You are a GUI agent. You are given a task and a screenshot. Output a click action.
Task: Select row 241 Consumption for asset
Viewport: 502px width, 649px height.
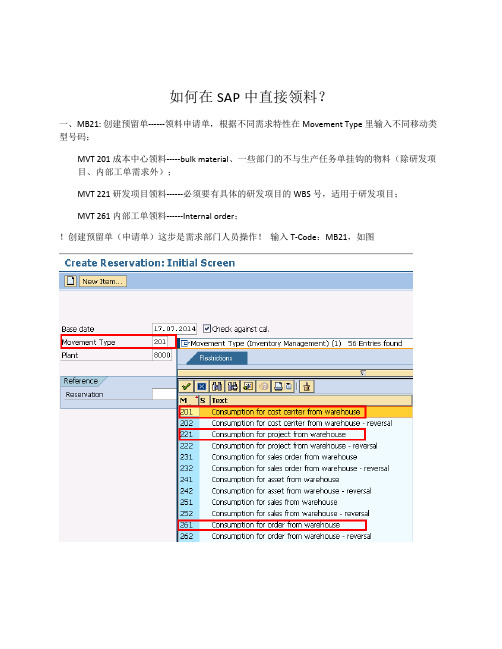pos(295,479)
